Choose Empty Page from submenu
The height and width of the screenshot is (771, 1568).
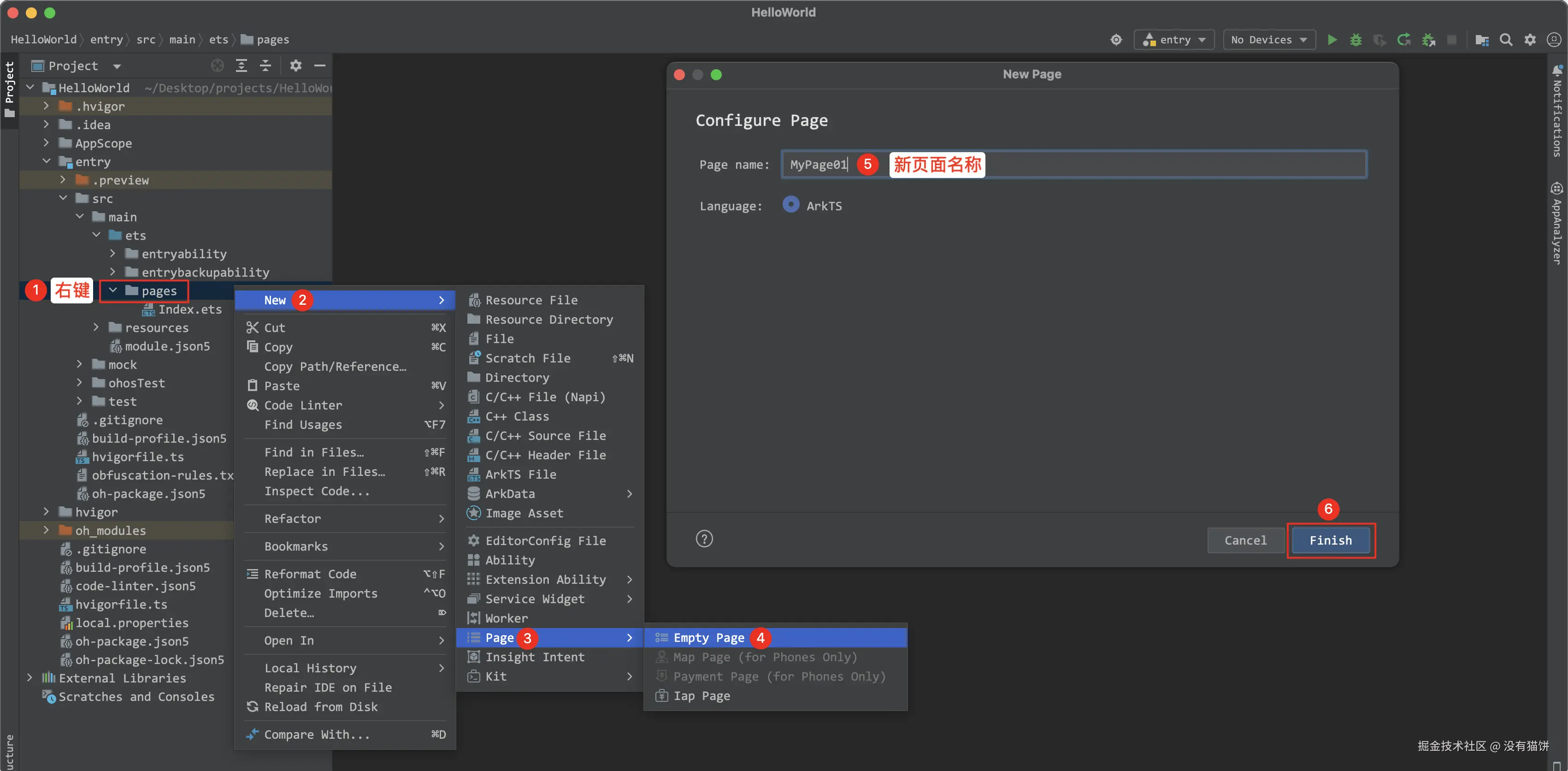coord(708,638)
